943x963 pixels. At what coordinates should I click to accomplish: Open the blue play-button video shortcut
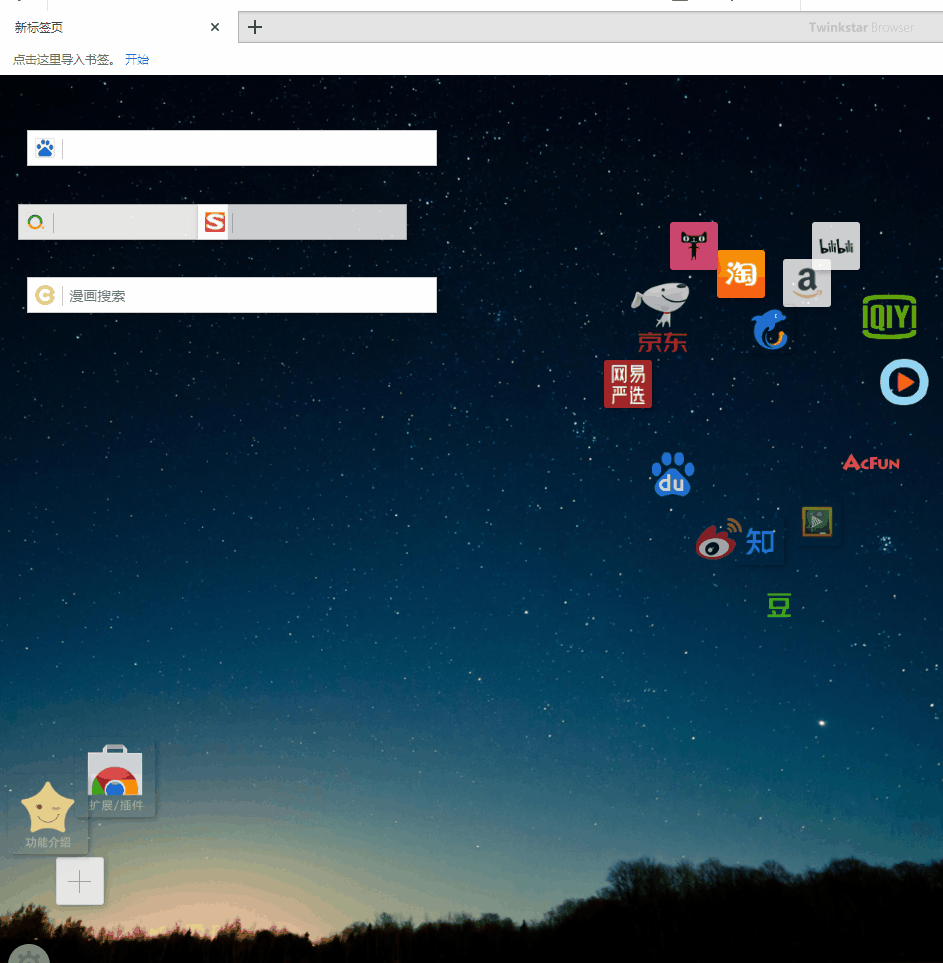tap(904, 382)
